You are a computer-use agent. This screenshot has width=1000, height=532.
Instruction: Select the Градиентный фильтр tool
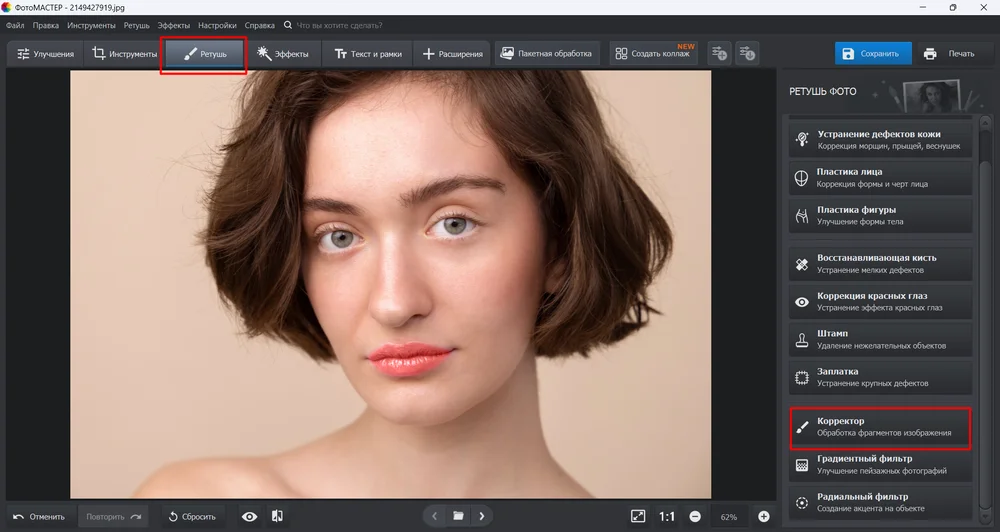pyautogui.click(x=880, y=464)
